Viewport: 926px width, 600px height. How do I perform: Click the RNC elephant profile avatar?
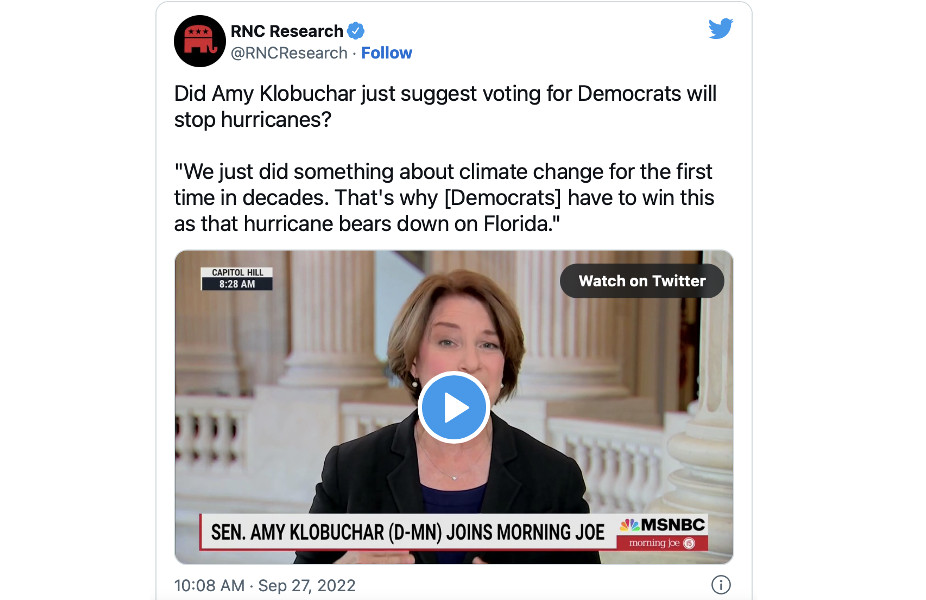click(200, 41)
